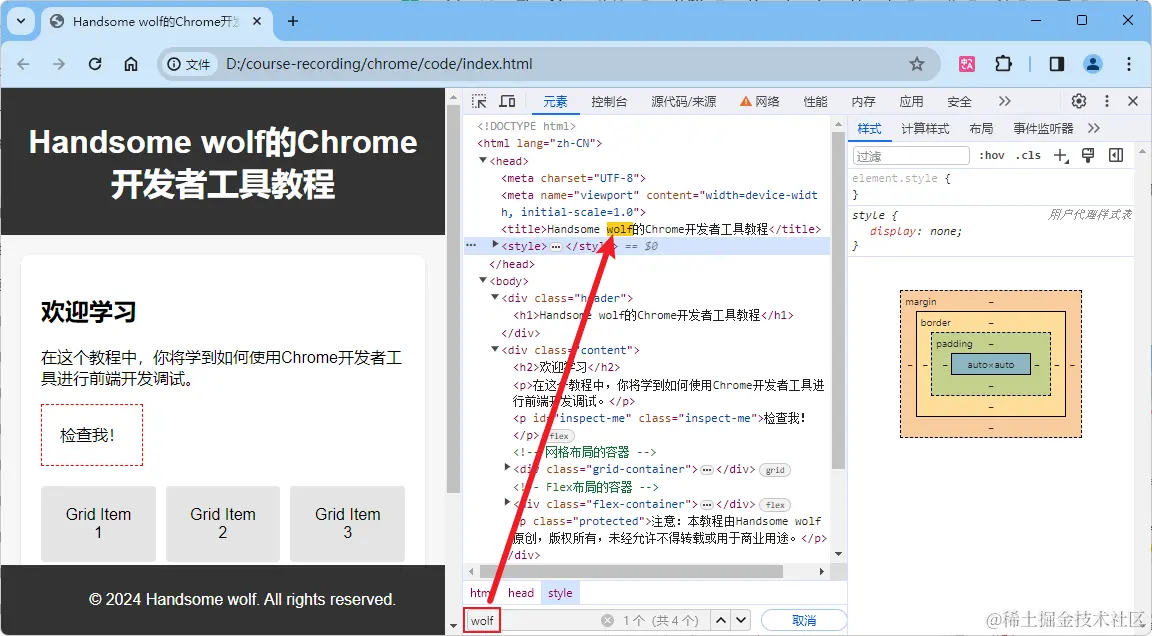
Task: Select the 样式 sidebar tab
Action: (869, 129)
